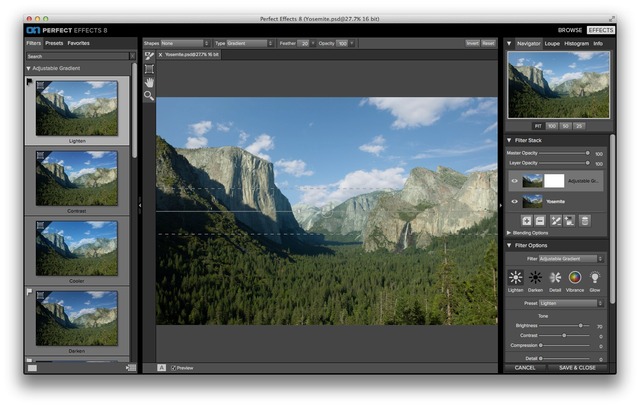Click the Invert button
The width and height of the screenshot is (640, 407).
pyautogui.click(x=472, y=43)
